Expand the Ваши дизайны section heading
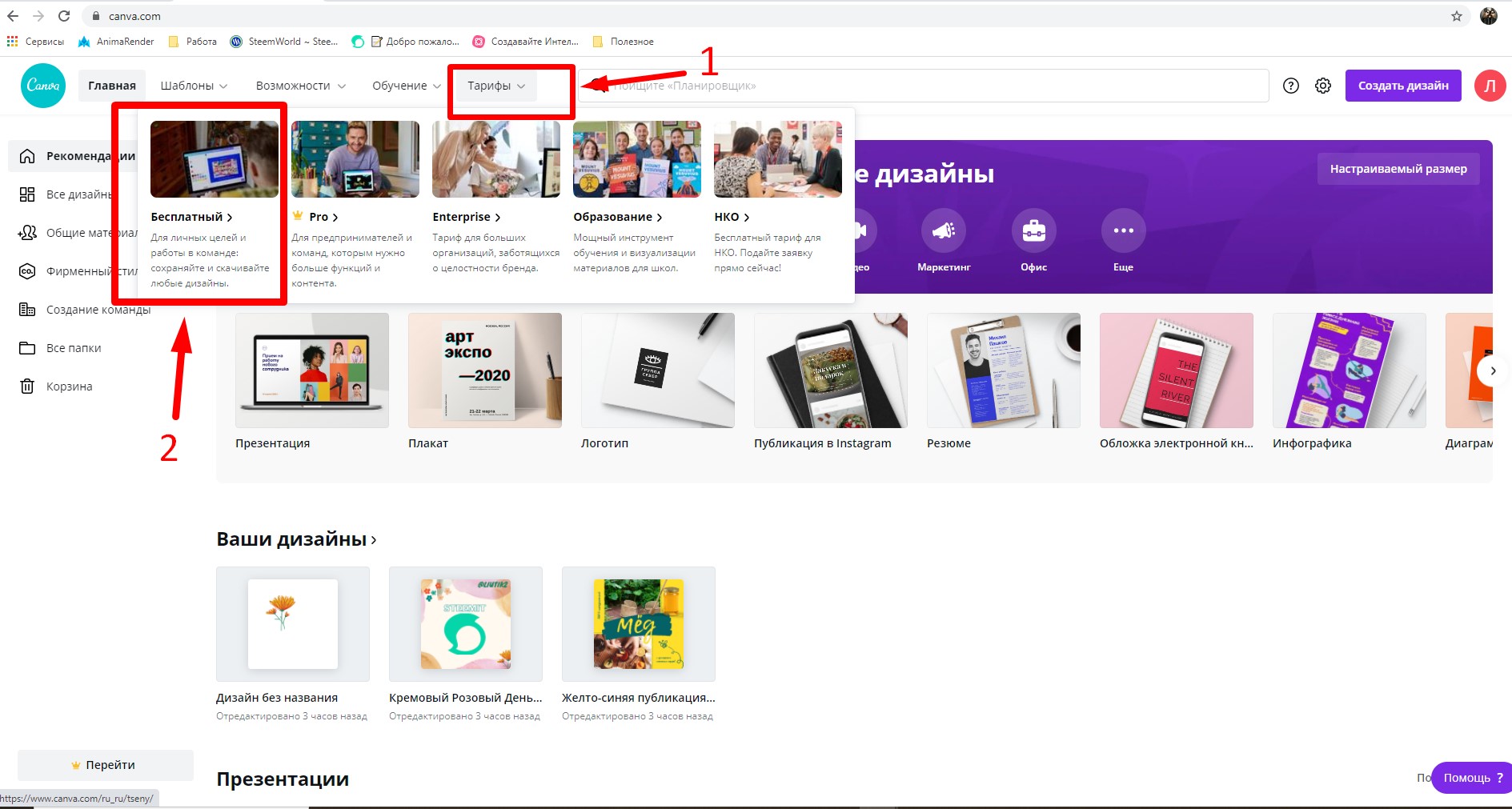This screenshot has height=809, width=1512. click(296, 539)
